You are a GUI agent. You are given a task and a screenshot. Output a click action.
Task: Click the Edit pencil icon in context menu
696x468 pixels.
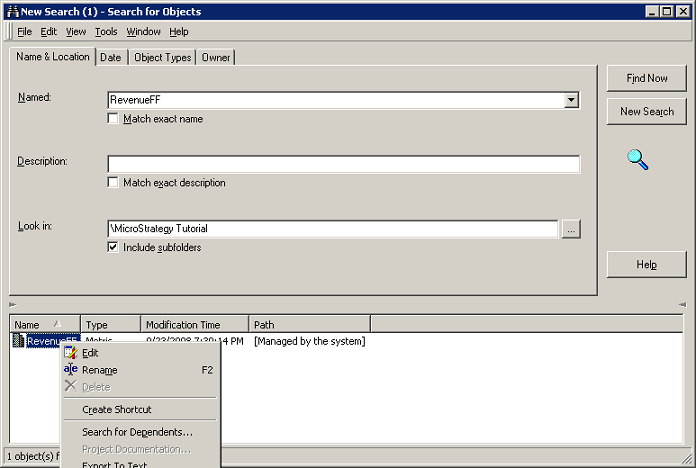pyautogui.click(x=70, y=353)
